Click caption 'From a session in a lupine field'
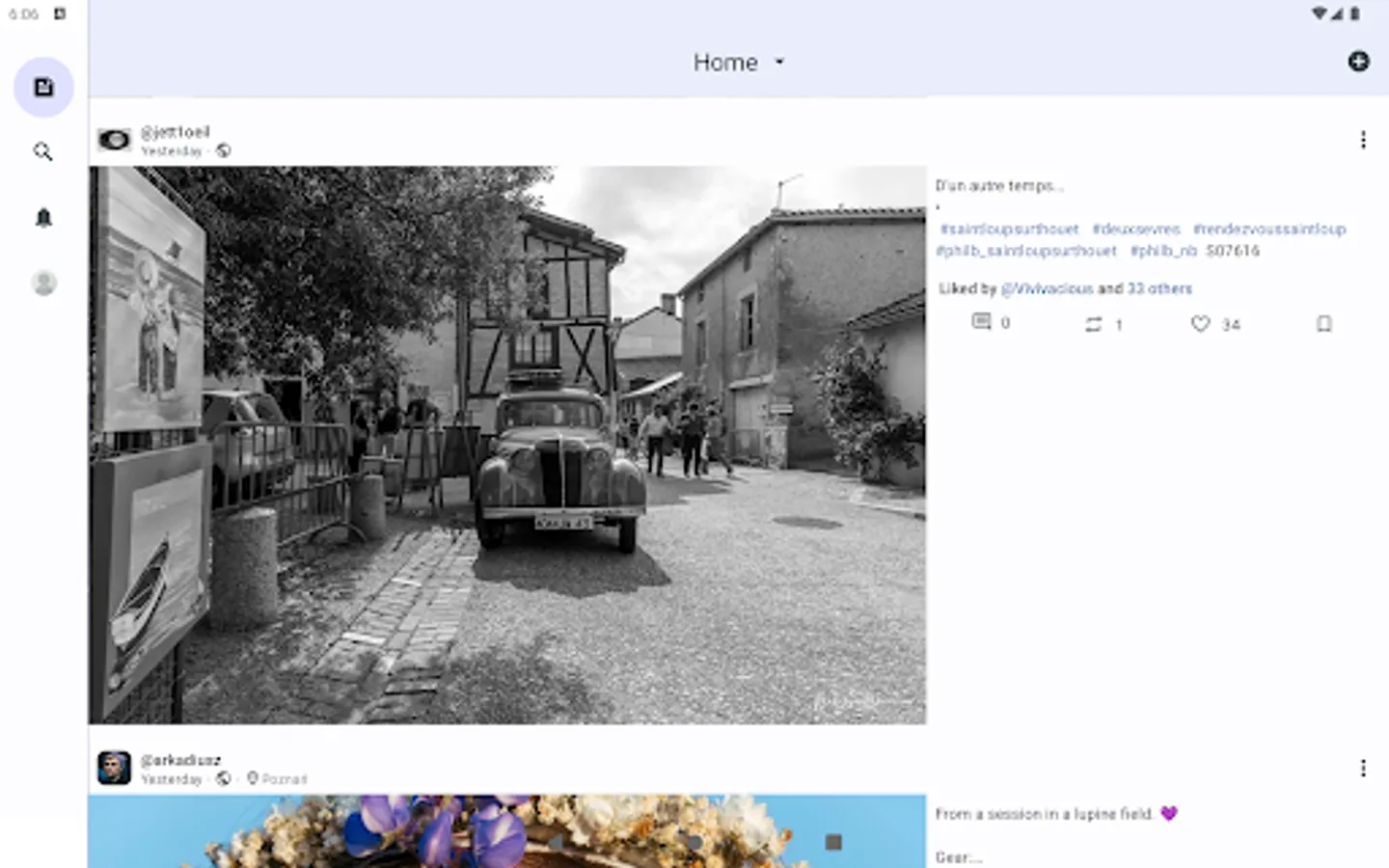1389x868 pixels. click(x=1045, y=814)
